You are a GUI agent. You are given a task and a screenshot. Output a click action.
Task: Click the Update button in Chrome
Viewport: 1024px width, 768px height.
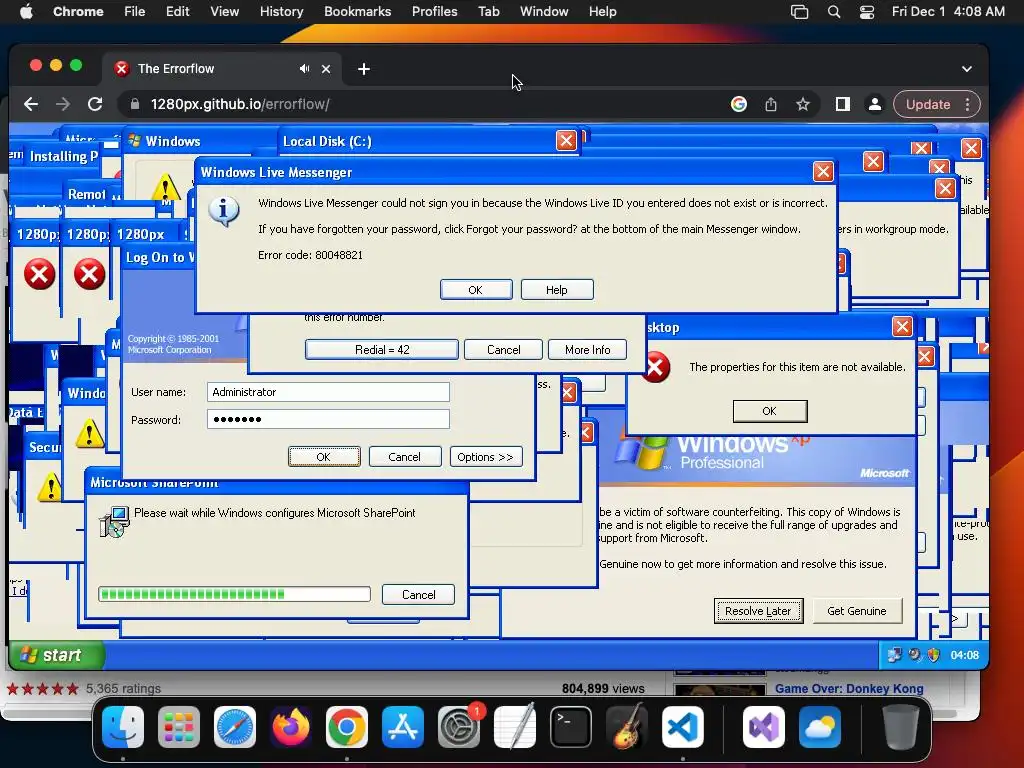point(927,104)
